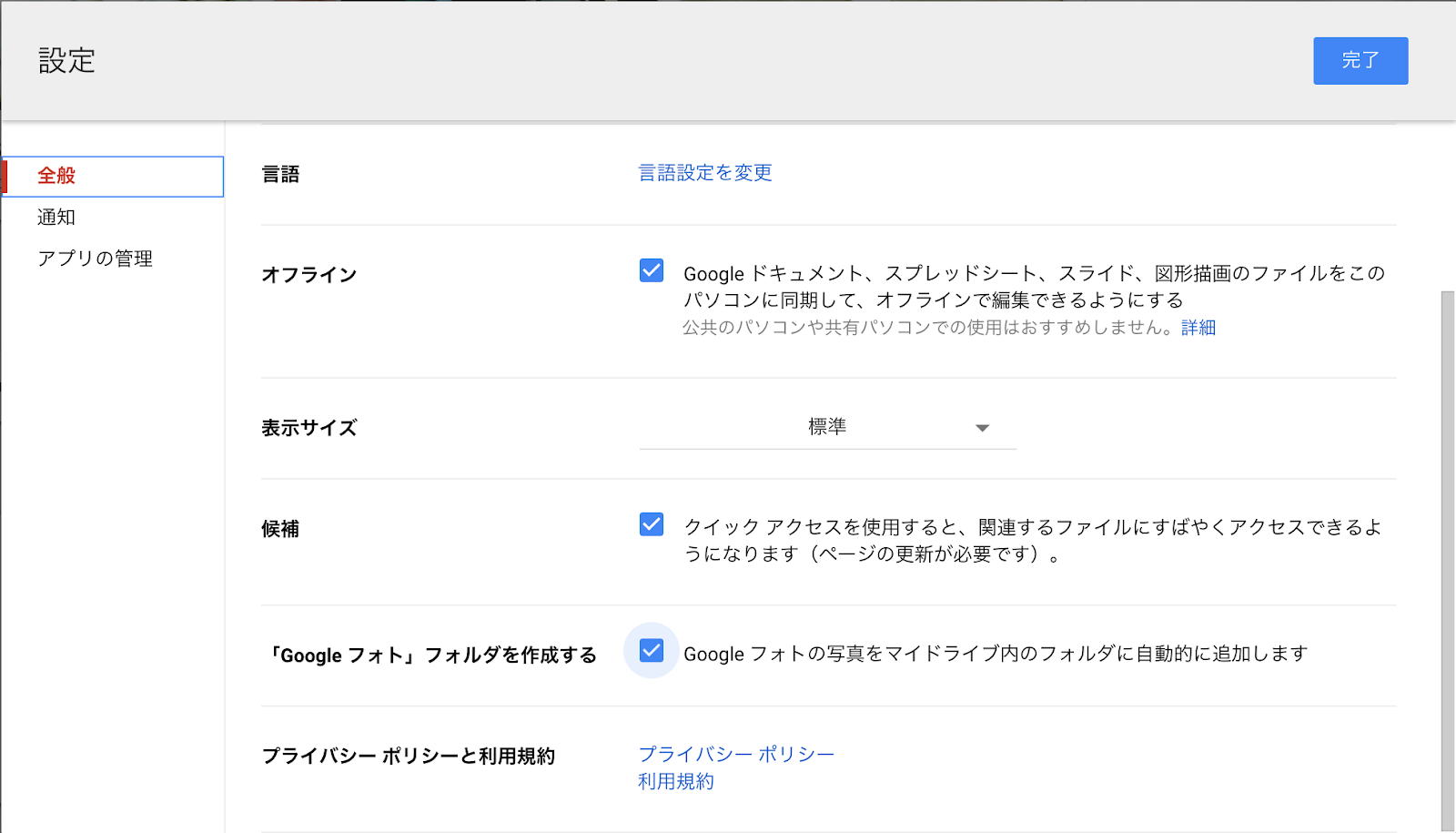The height and width of the screenshot is (833, 1456).
Task: Click the 完了 button
Action: click(x=1360, y=61)
